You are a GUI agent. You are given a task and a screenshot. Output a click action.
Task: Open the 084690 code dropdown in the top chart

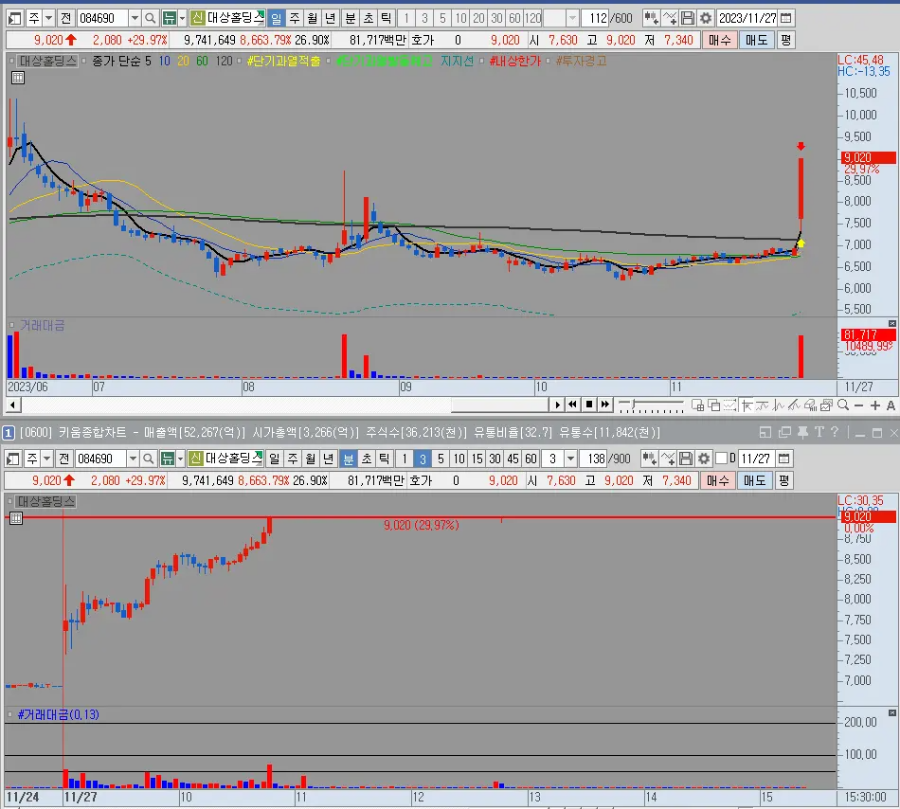[x=134, y=18]
